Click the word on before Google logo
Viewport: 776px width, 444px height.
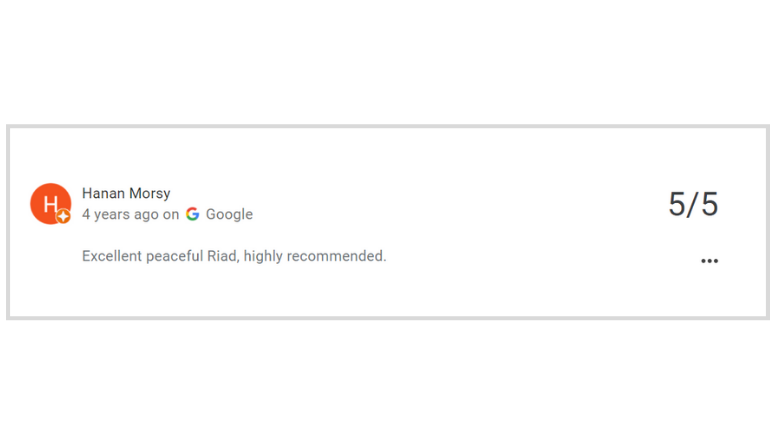[171, 215]
